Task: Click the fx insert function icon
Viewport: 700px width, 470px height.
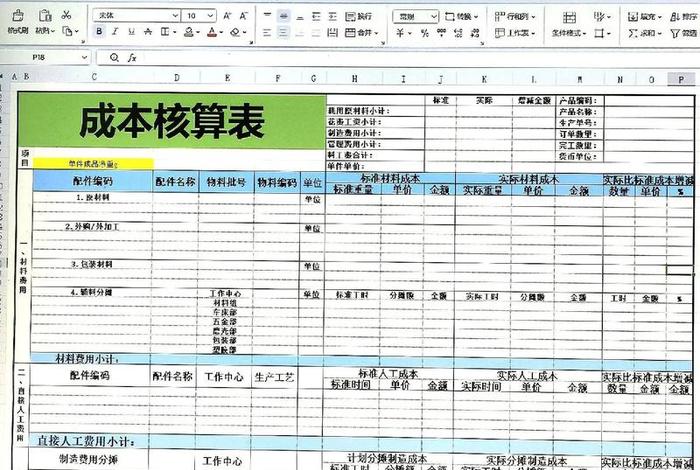Action: (x=132, y=58)
